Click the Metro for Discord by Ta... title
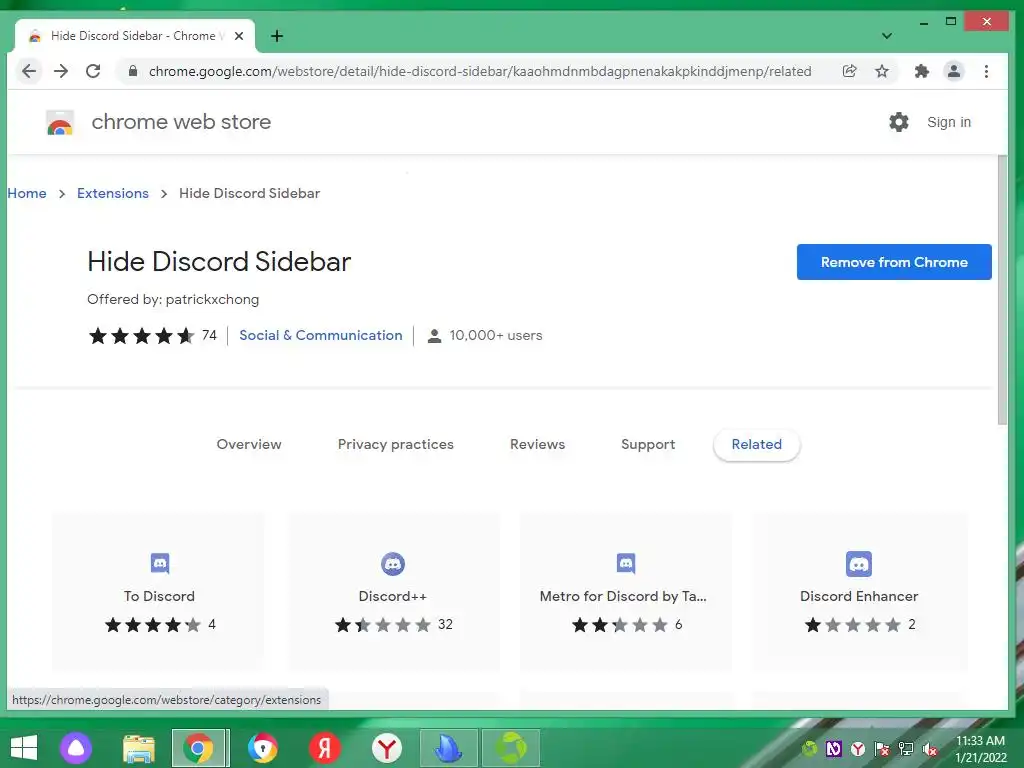The width and height of the screenshot is (1024, 768). (623, 596)
